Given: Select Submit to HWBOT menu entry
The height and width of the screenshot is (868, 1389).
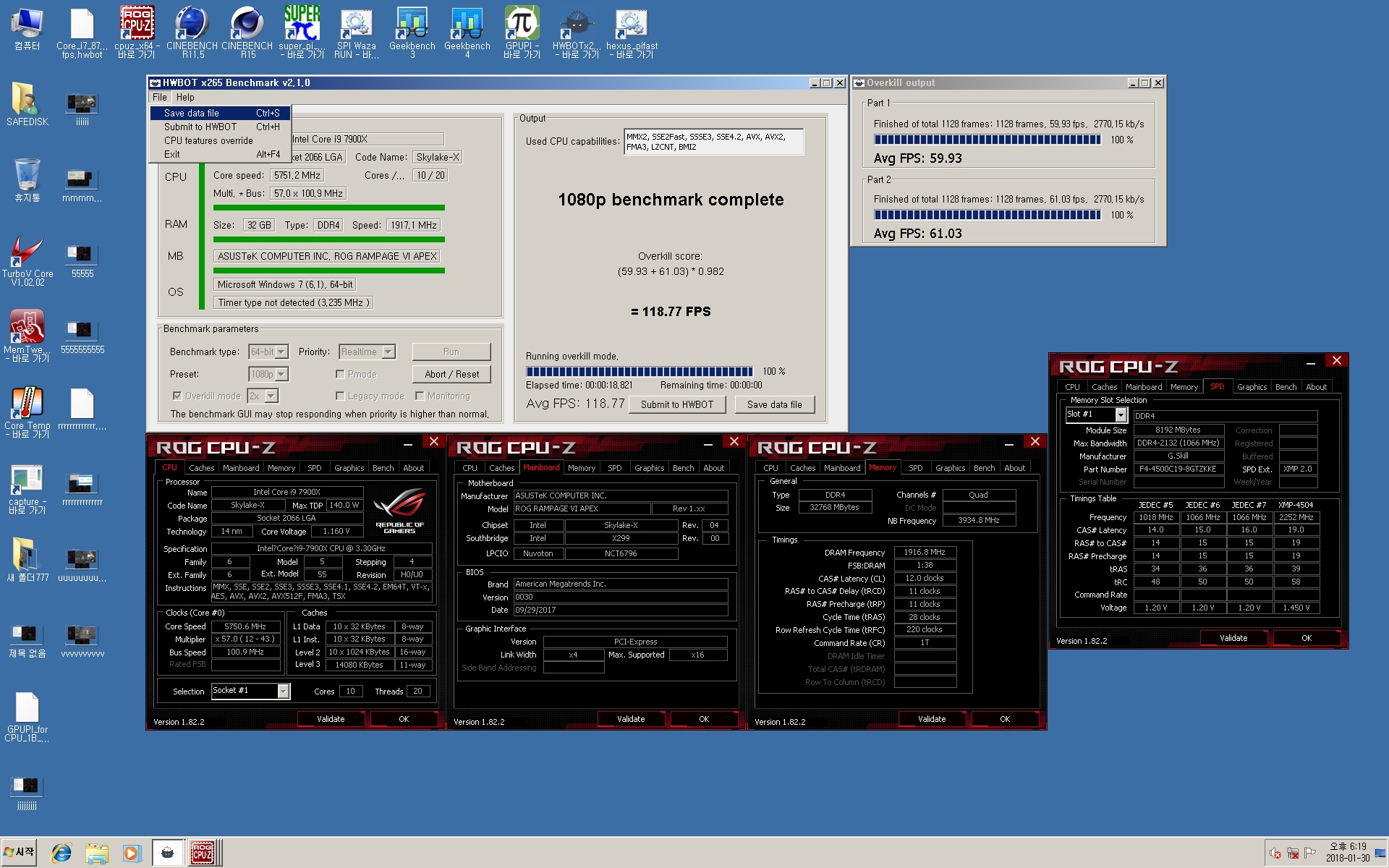Looking at the screenshot, I should pos(221,127).
